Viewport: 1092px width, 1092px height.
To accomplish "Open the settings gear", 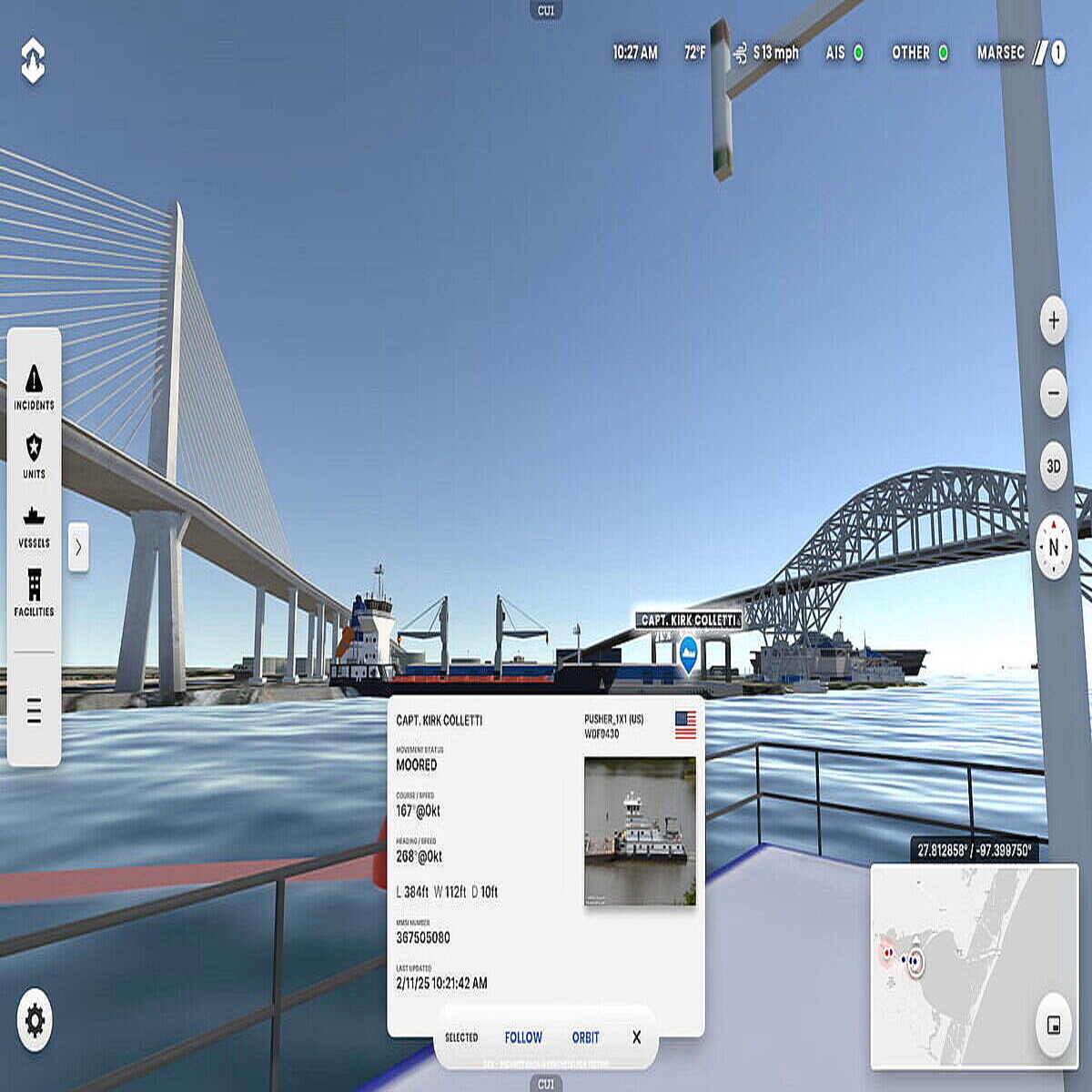I will [x=35, y=1020].
